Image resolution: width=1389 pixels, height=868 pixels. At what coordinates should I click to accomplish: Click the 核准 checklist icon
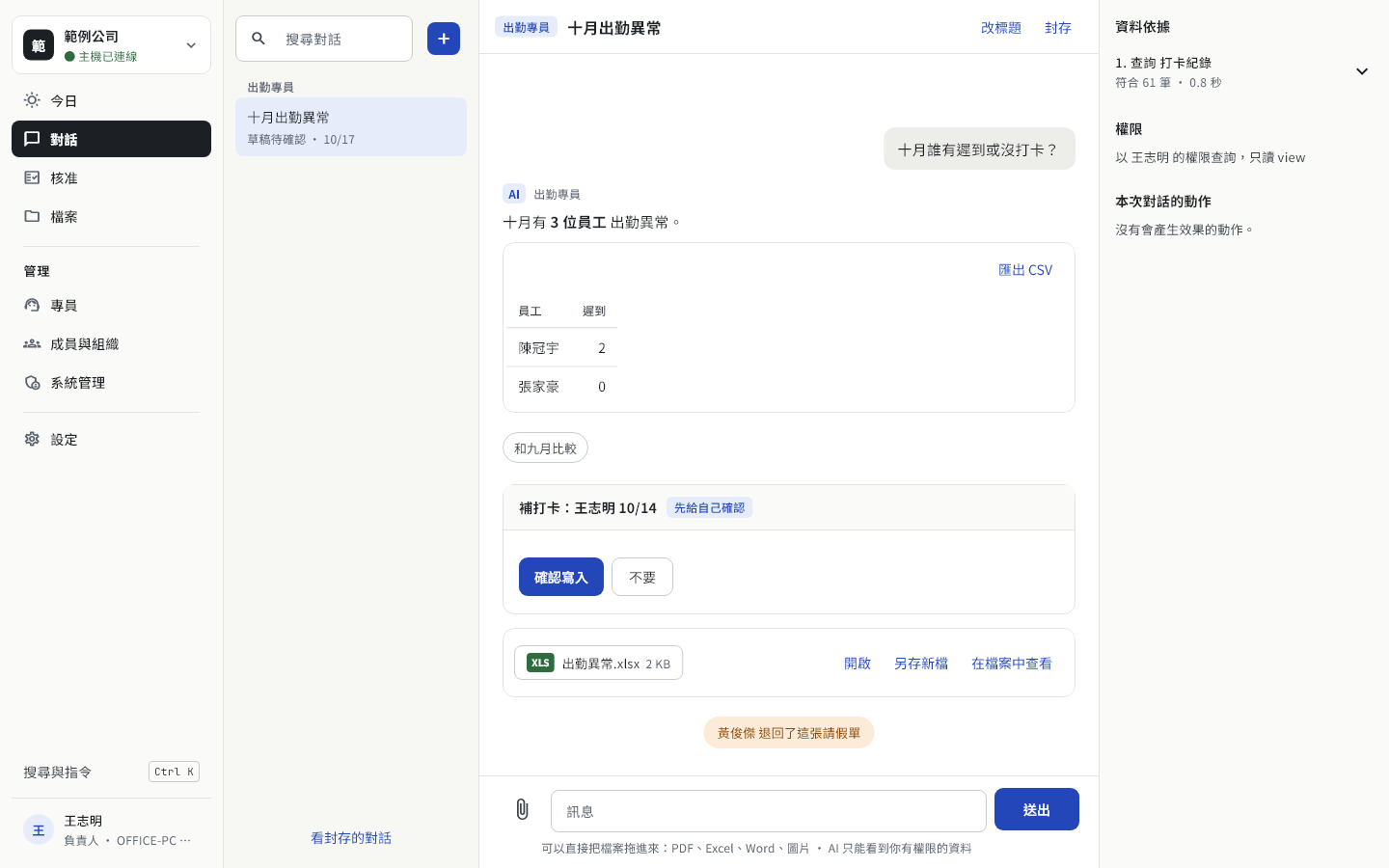point(32,177)
